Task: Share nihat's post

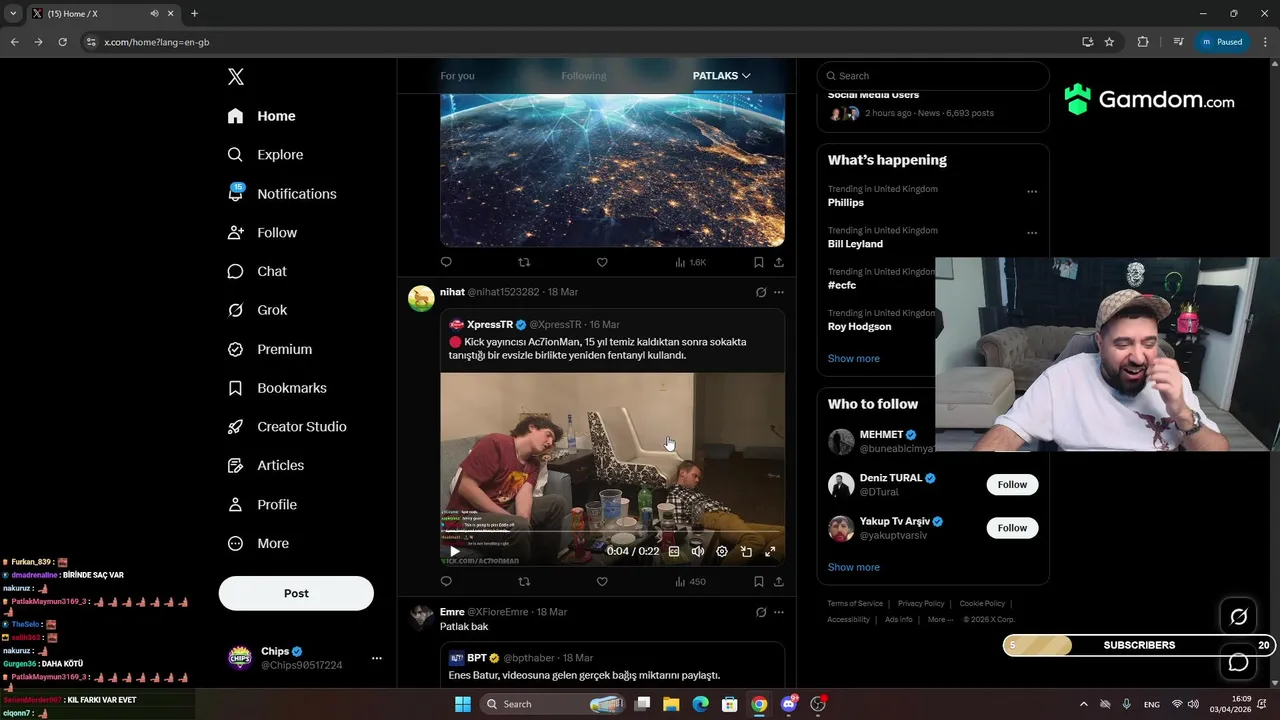Action: click(x=778, y=581)
